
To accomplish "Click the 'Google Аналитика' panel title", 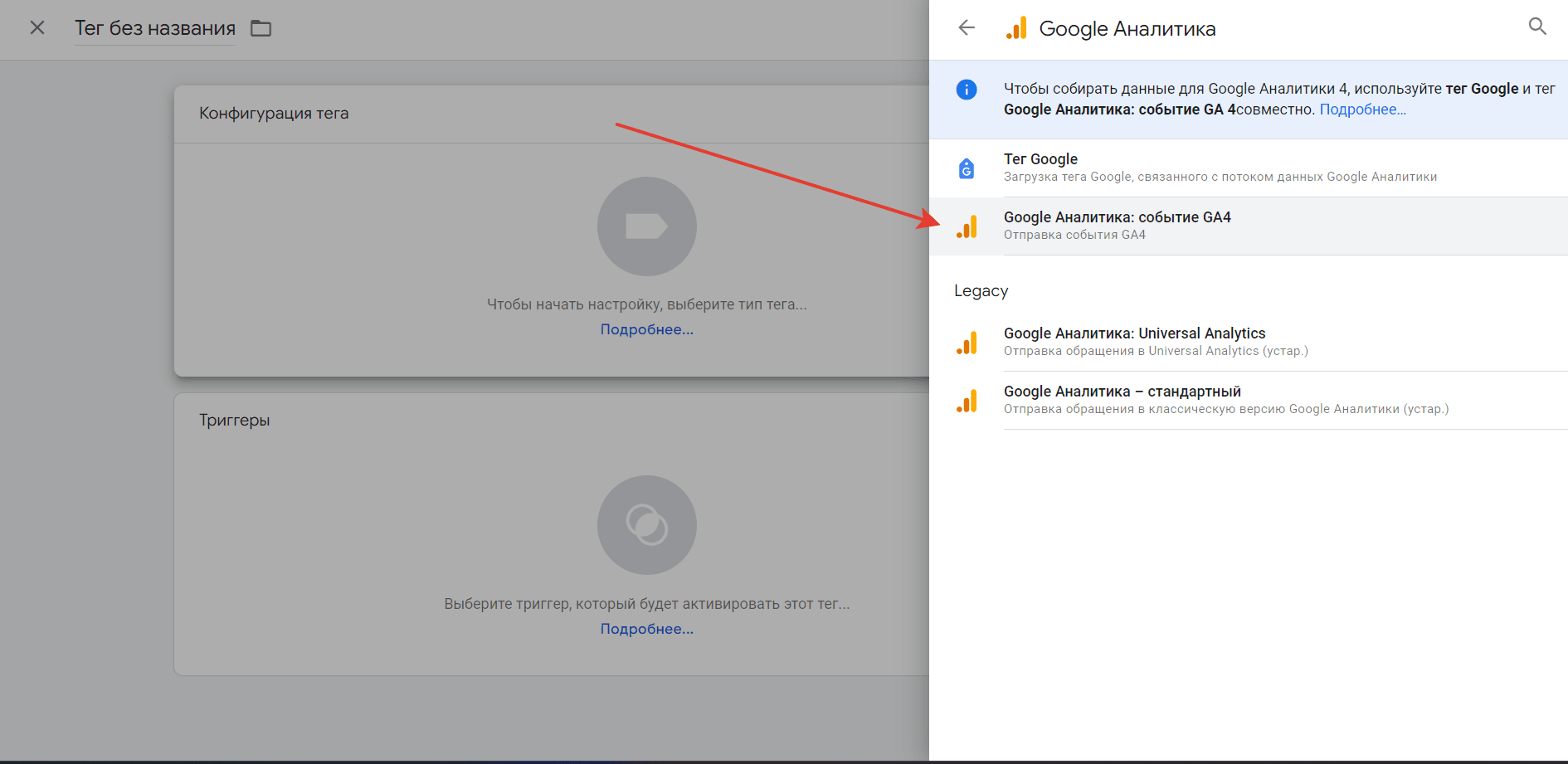I will point(1127,29).
